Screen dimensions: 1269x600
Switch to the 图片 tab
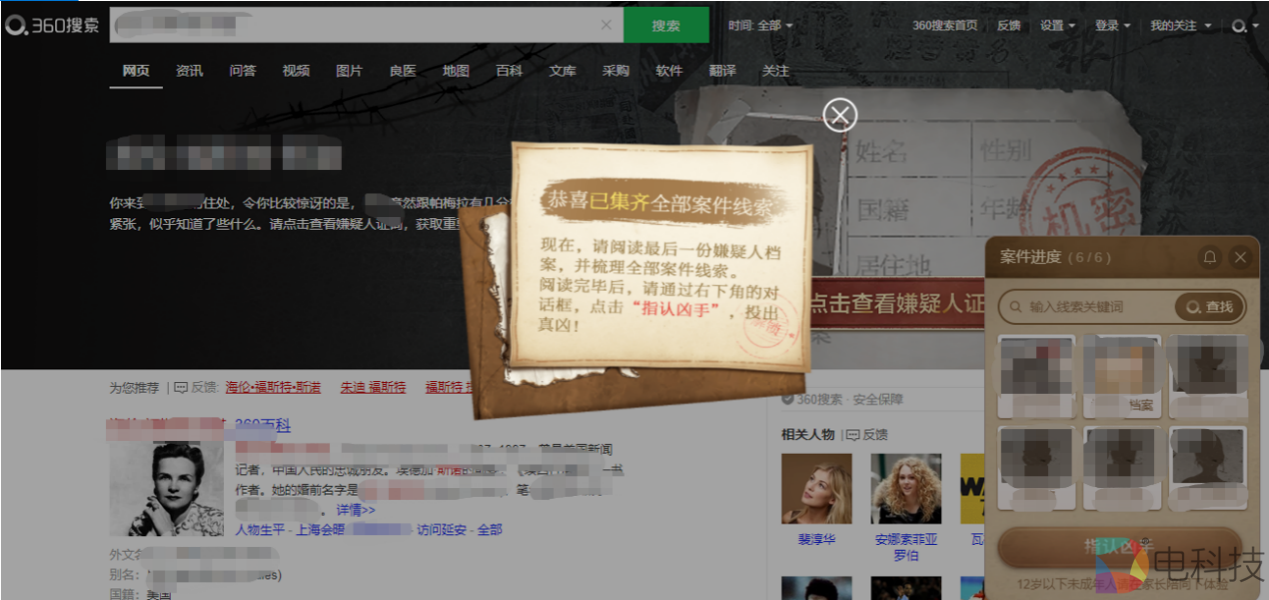(349, 71)
